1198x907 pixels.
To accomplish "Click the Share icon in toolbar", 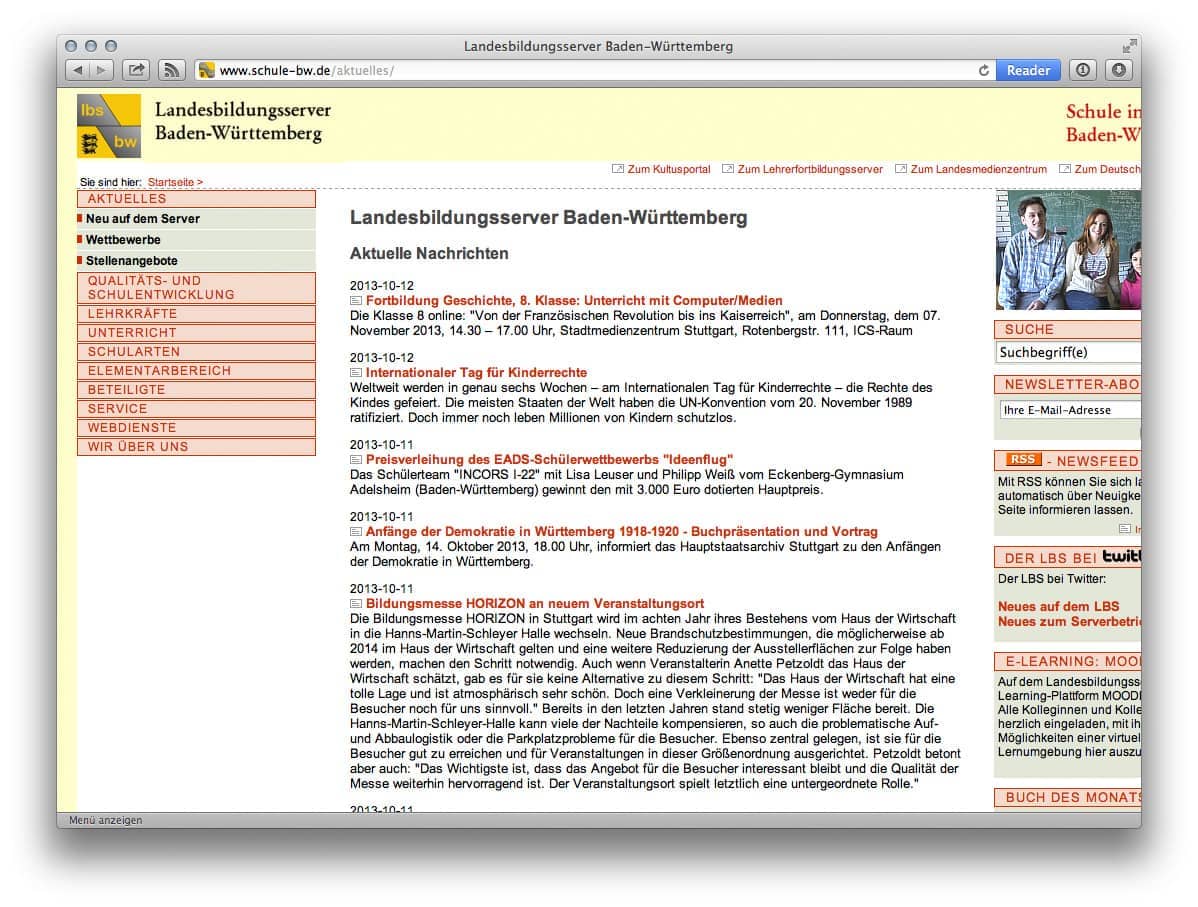I will 136,70.
